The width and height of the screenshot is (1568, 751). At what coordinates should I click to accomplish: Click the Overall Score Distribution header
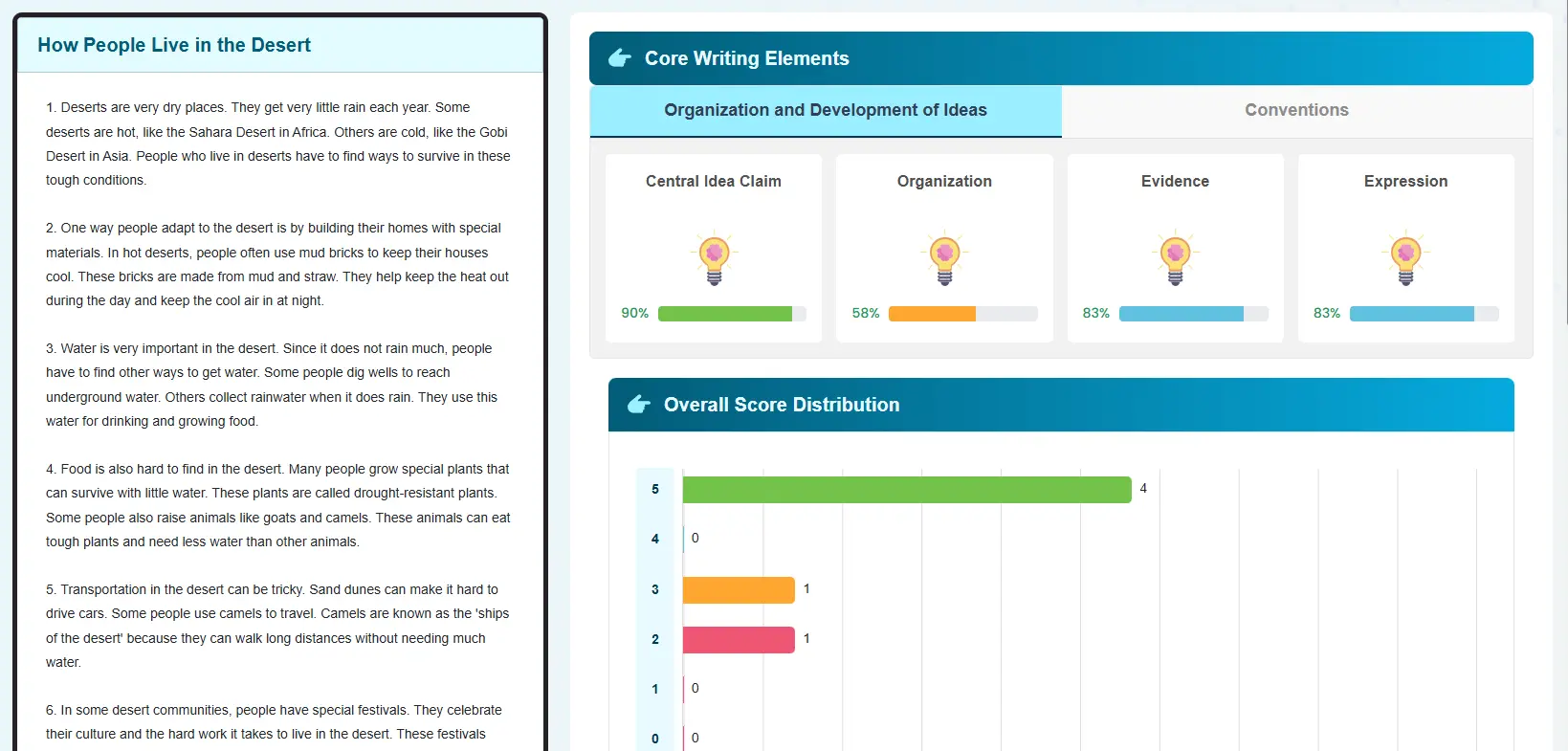1061,405
